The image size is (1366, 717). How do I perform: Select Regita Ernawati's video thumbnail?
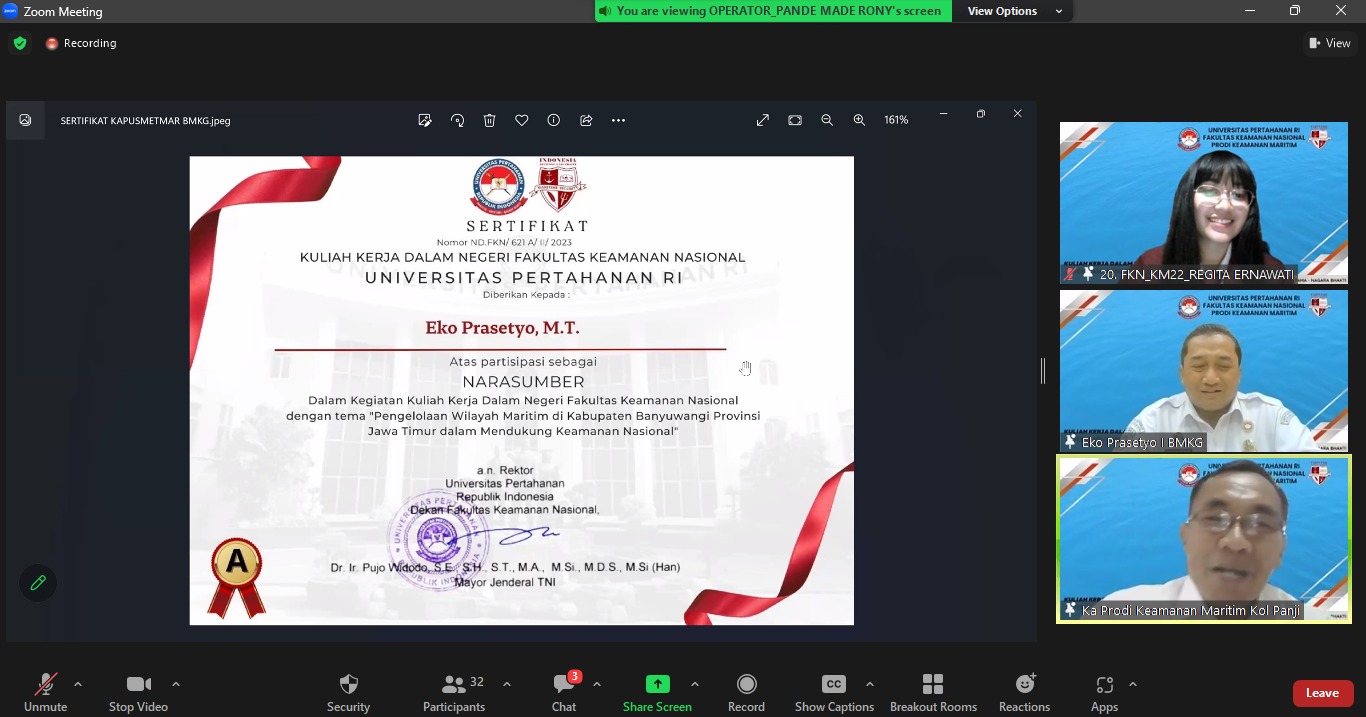pos(1204,203)
